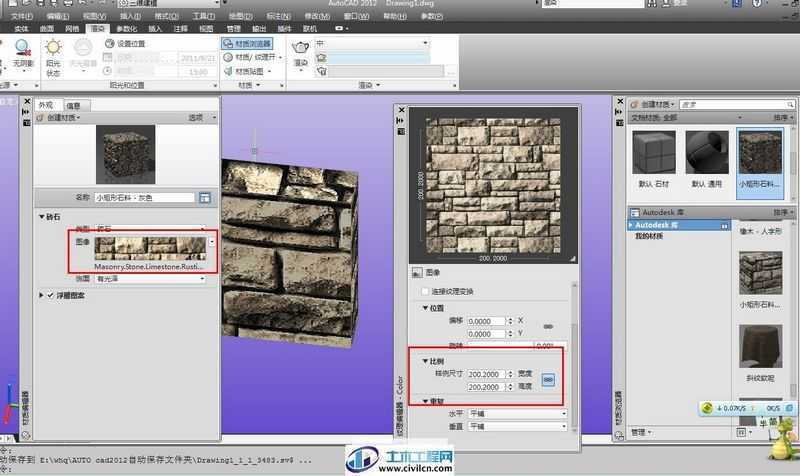
Task: Click the 无阴影 no shadows icon
Action: [x=22, y=48]
